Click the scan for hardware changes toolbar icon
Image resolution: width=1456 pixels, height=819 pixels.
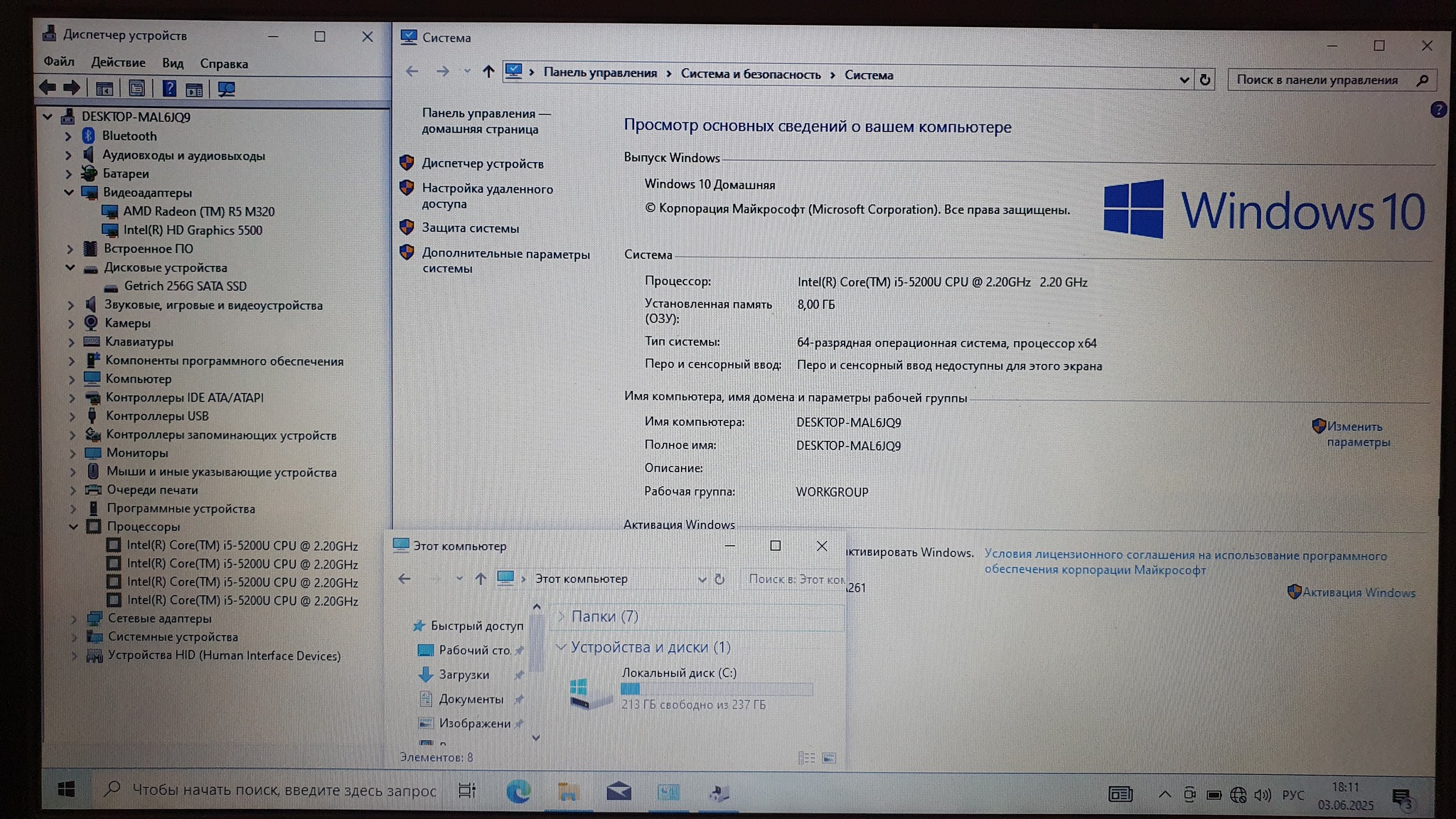(226, 89)
